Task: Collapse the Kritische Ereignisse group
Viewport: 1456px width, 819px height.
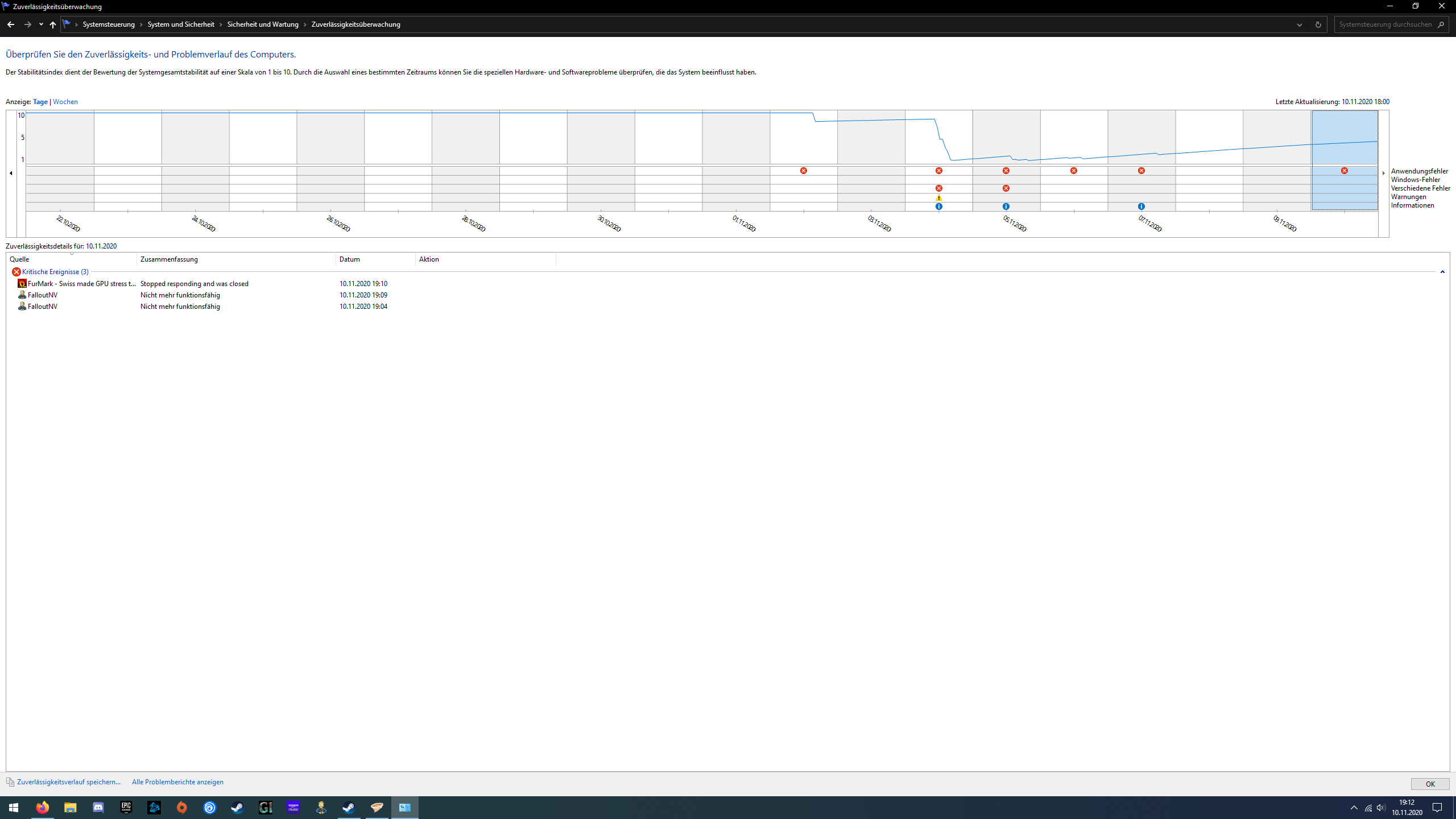Action: [x=1442, y=272]
